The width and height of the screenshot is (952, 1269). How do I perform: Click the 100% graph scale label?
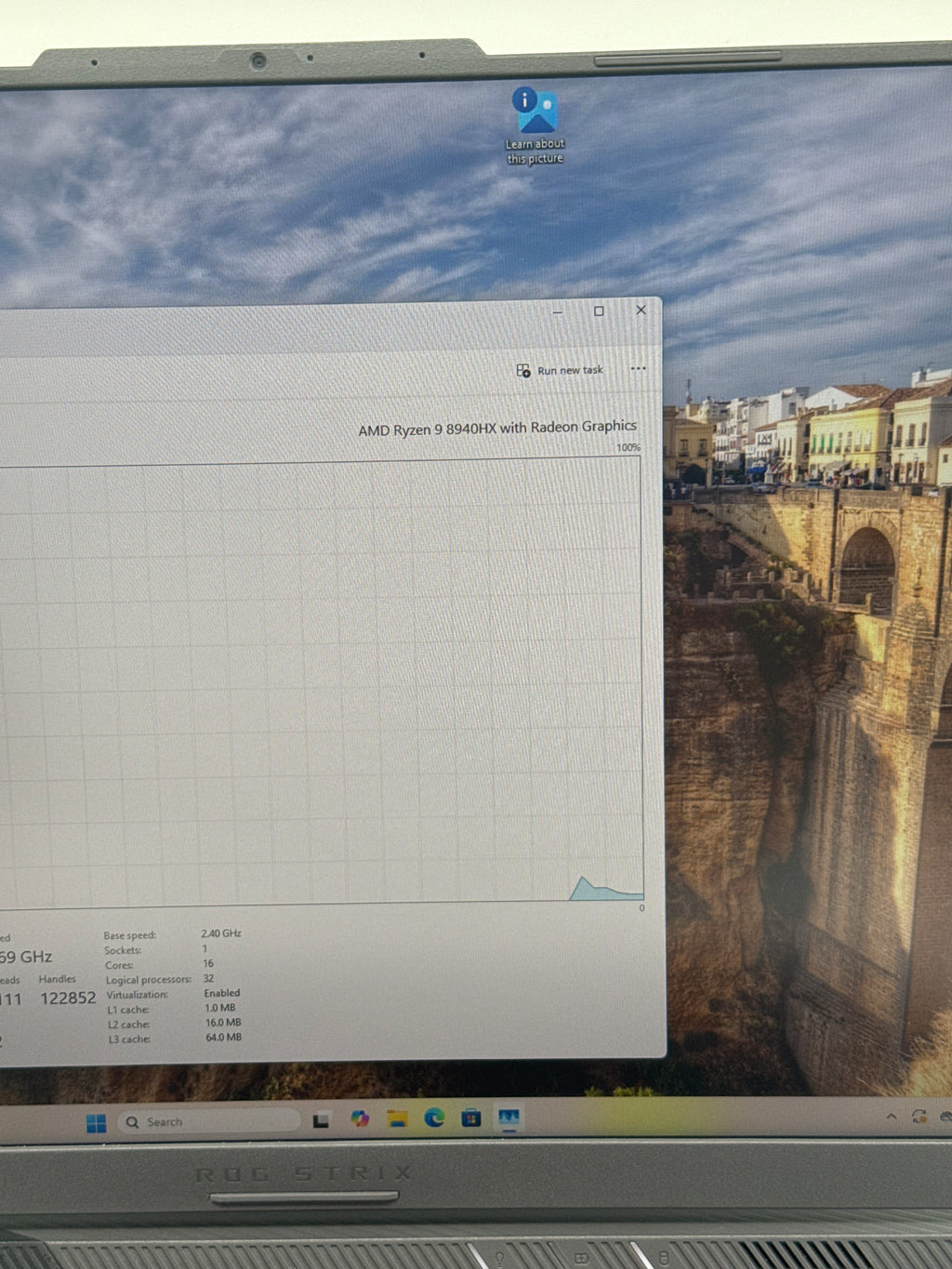628,448
